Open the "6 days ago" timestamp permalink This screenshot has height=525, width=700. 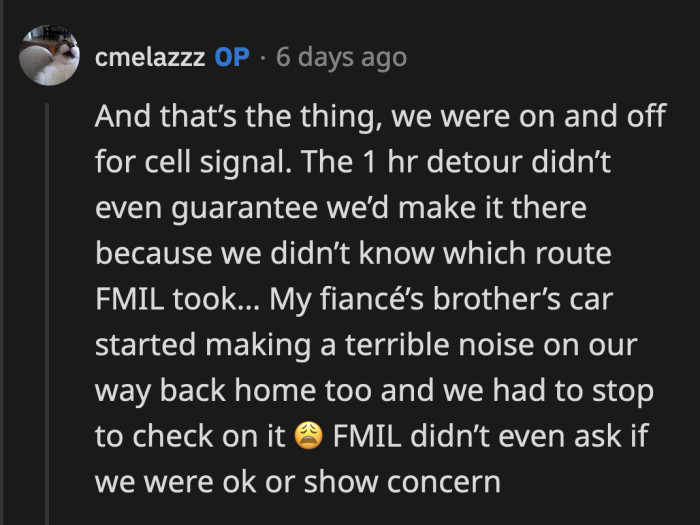[x=341, y=57]
